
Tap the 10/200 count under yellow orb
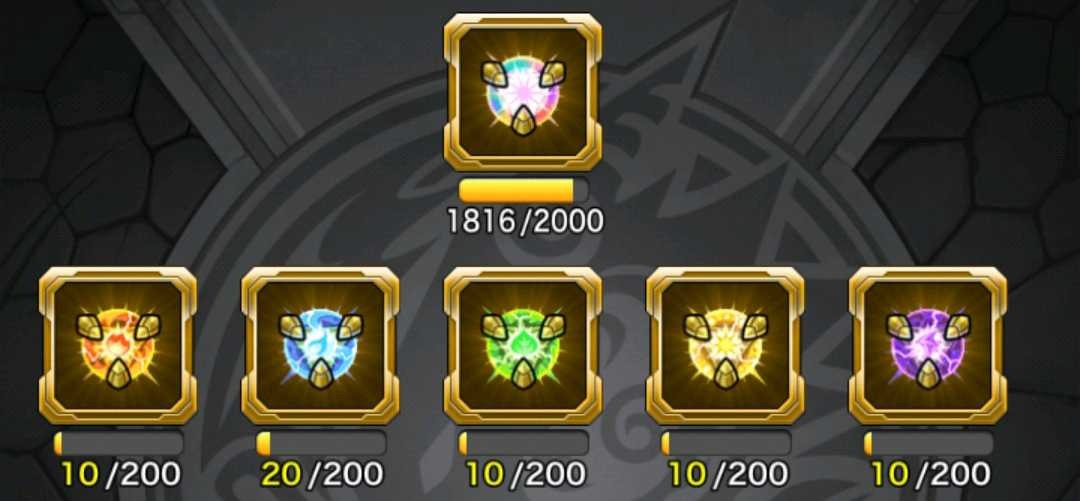click(728, 474)
